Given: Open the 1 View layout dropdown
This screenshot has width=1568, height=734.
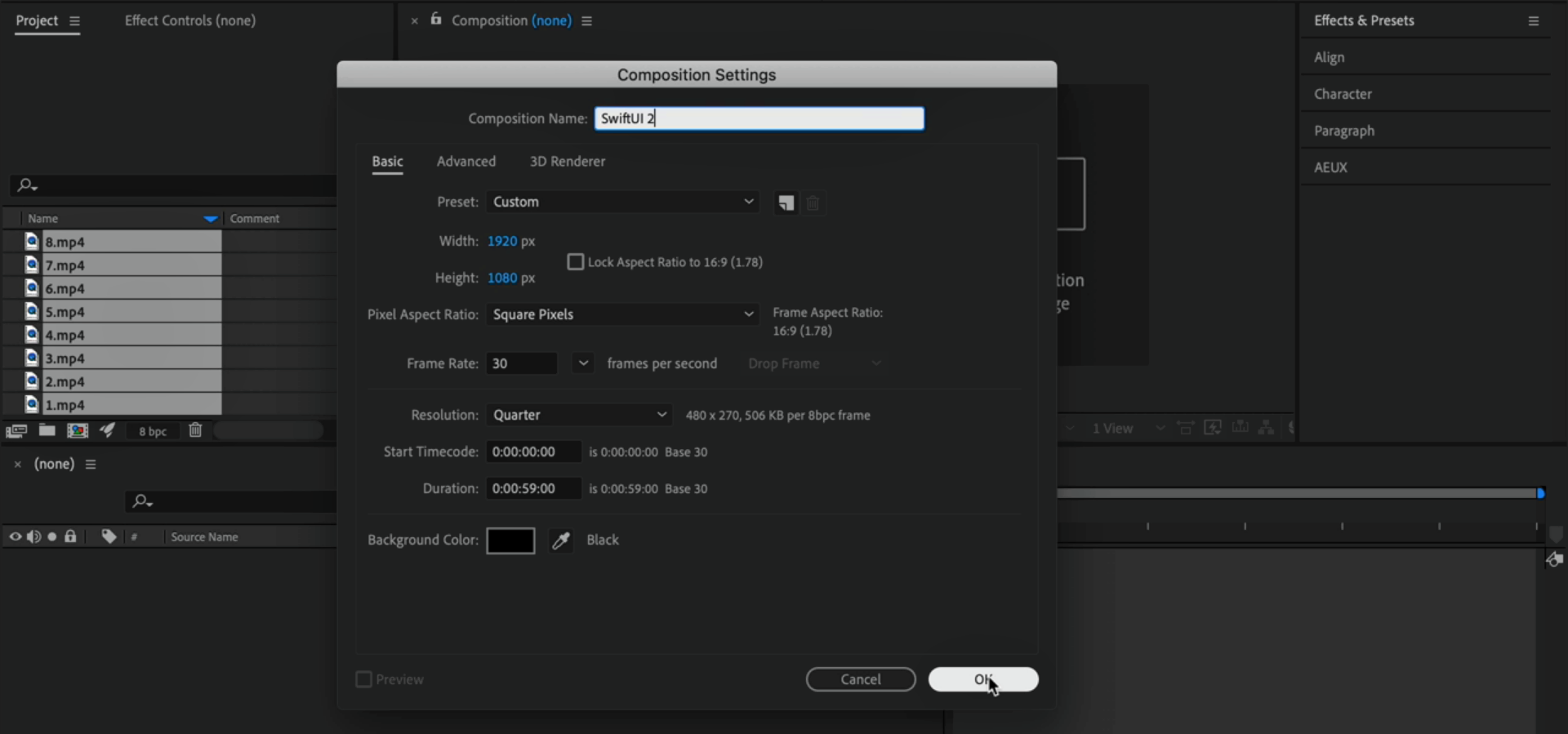Looking at the screenshot, I should 1128,428.
